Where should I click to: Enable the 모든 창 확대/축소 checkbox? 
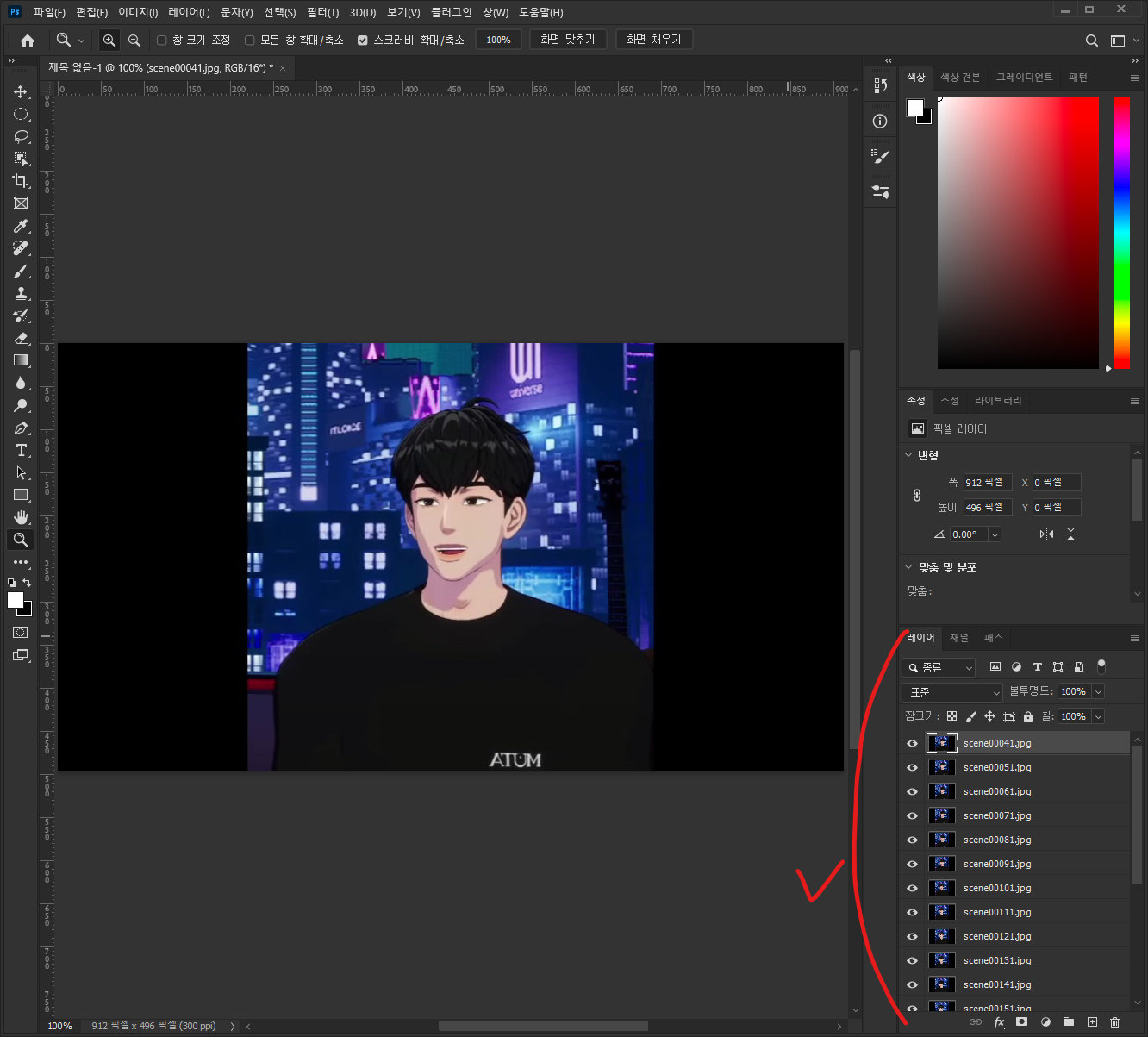(250, 40)
